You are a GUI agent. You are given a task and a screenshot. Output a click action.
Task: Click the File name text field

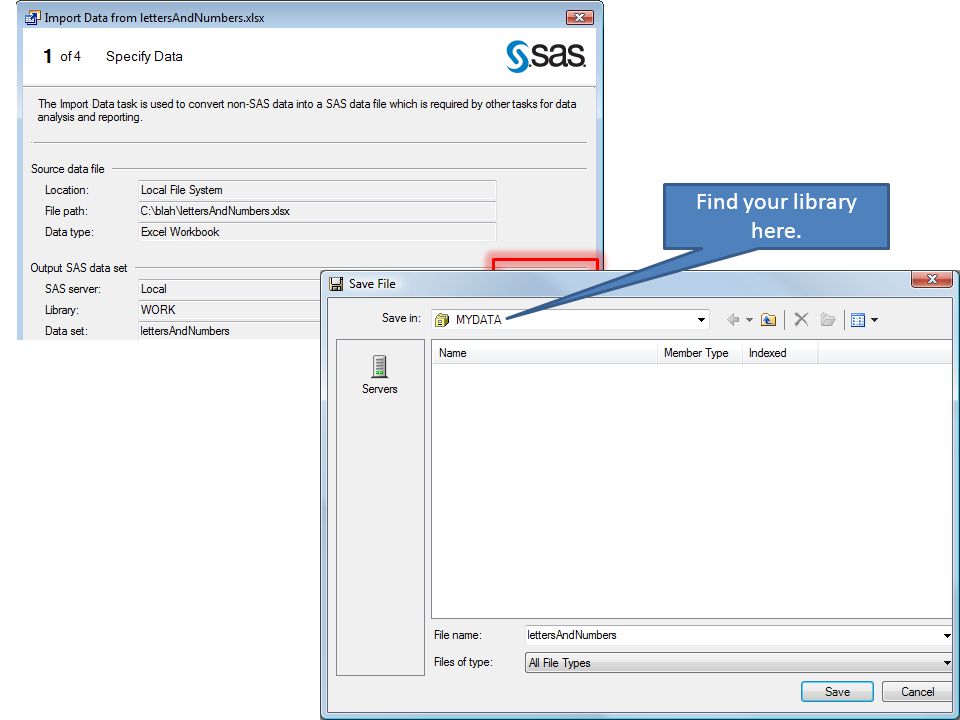pyautogui.click(x=733, y=636)
